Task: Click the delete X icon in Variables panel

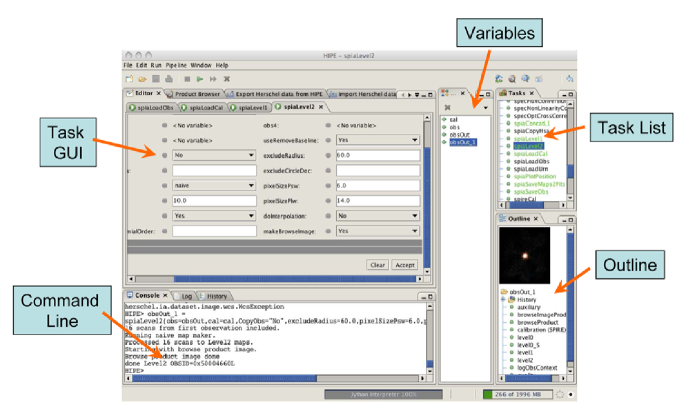Action: click(x=447, y=105)
